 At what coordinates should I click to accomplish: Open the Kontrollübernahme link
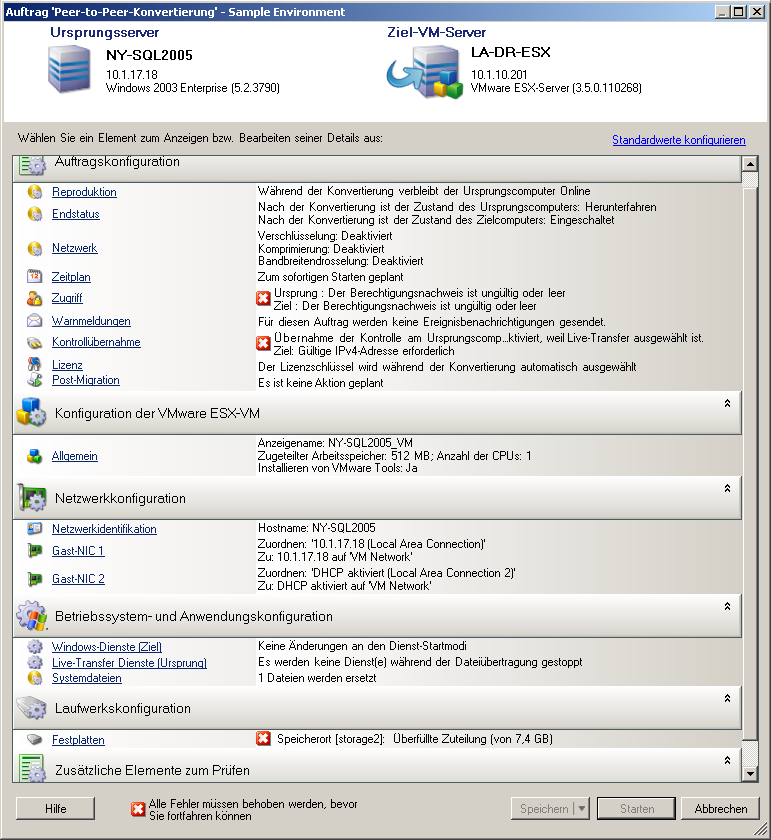point(96,342)
